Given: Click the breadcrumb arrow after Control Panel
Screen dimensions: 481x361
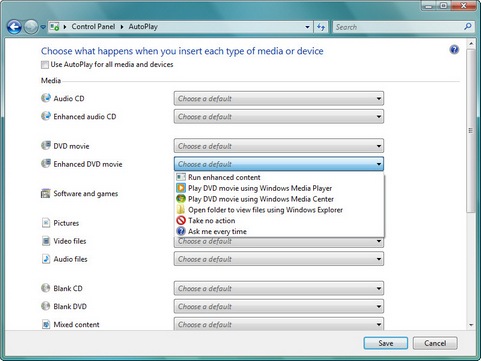Looking at the screenshot, I should (122, 27).
